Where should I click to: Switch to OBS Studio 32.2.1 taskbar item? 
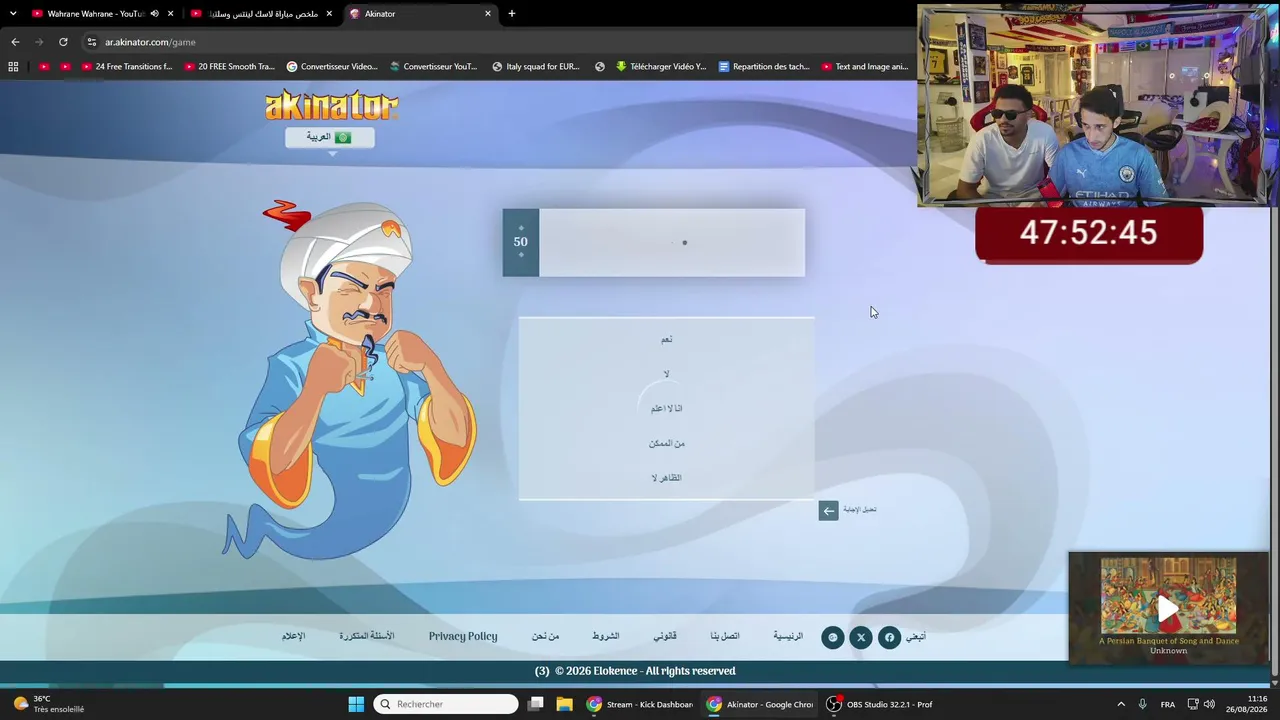[880, 704]
